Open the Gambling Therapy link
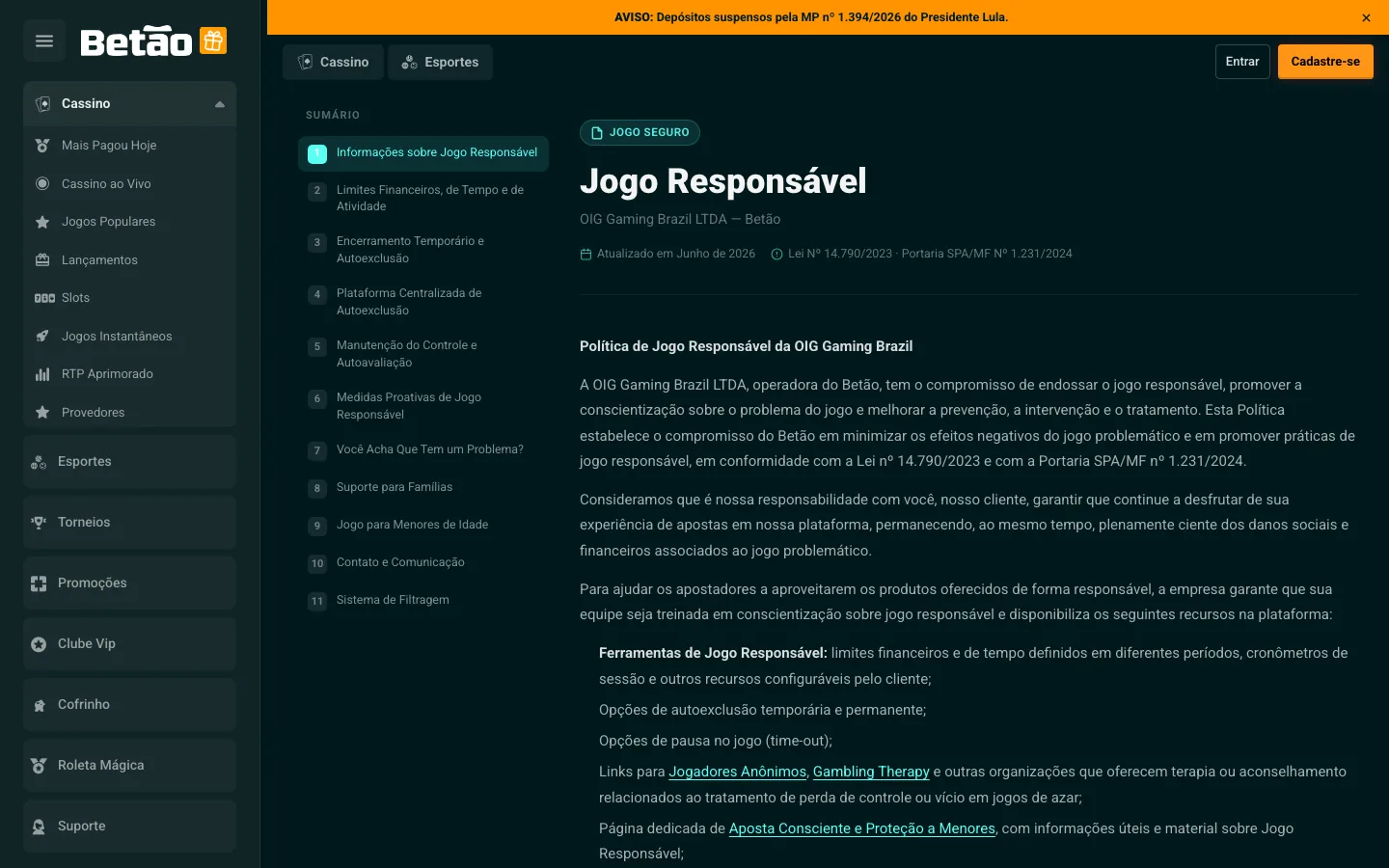This screenshot has height=868, width=1389. click(871, 772)
